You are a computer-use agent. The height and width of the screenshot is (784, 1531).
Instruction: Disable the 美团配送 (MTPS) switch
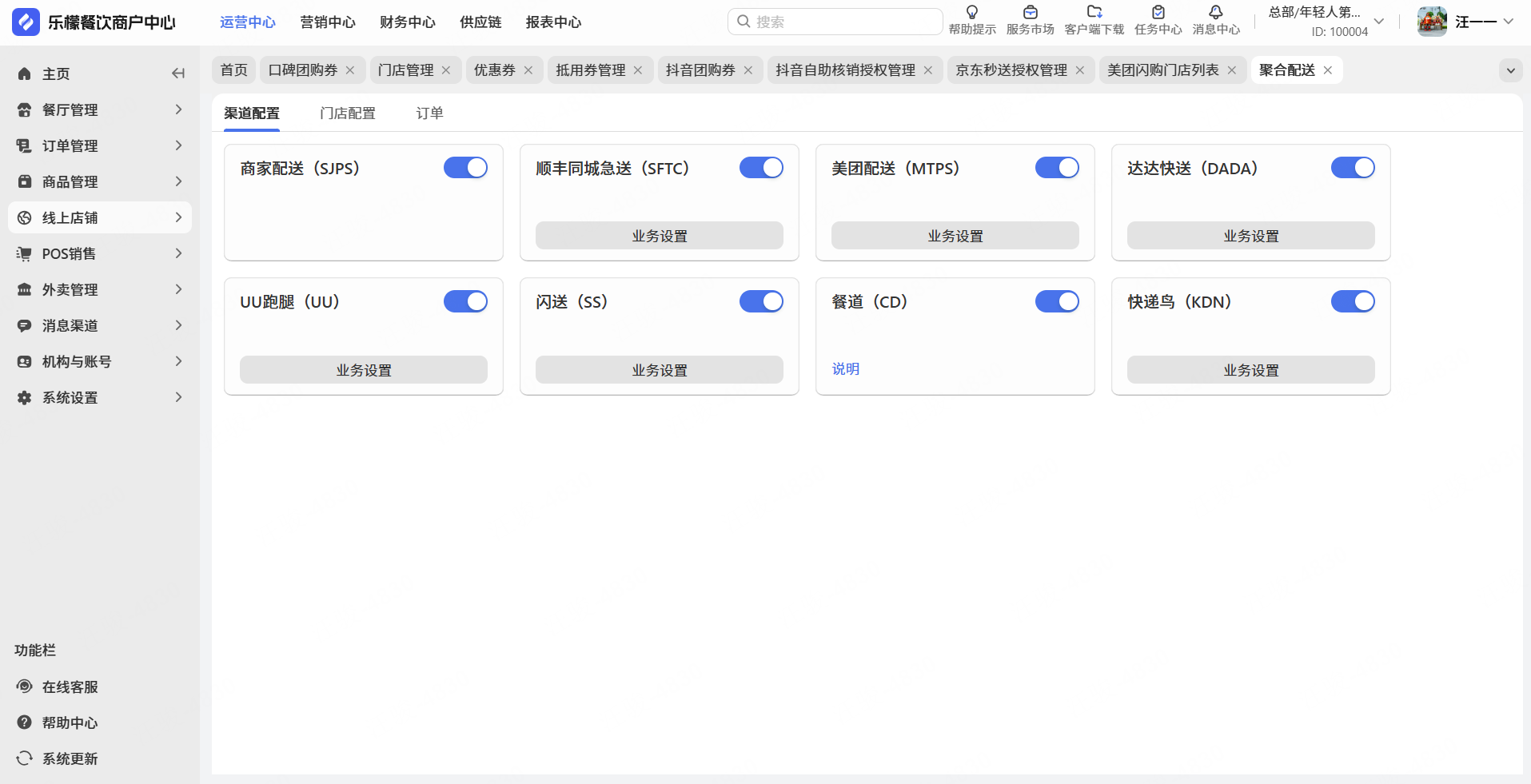coord(1058,168)
